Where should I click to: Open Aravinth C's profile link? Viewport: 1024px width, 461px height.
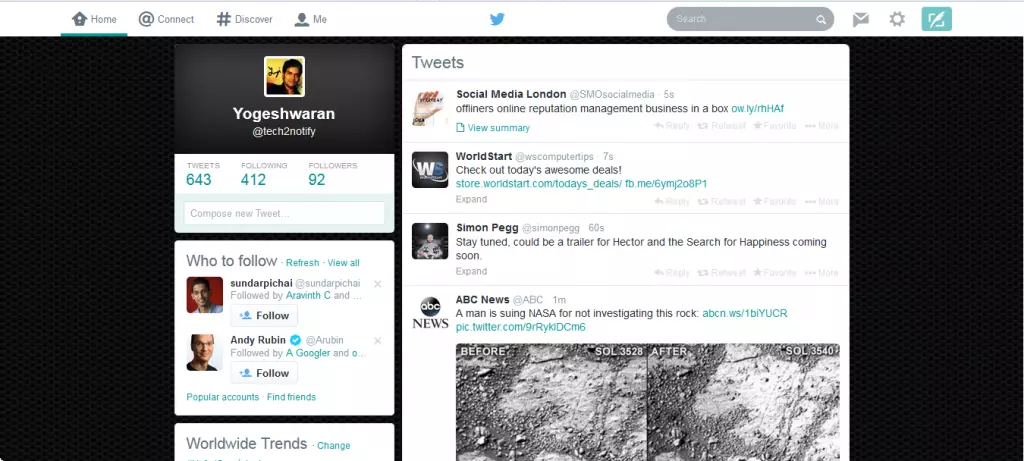[x=308, y=295]
